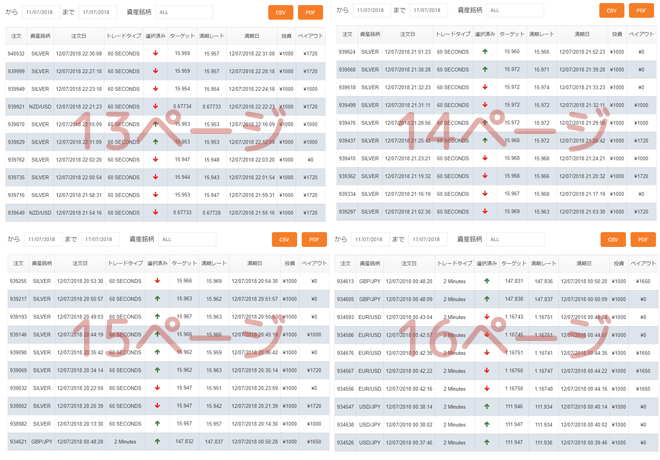Click 2 Minutes in order 934538 row
This screenshot has height=460, width=660.
point(455,425)
